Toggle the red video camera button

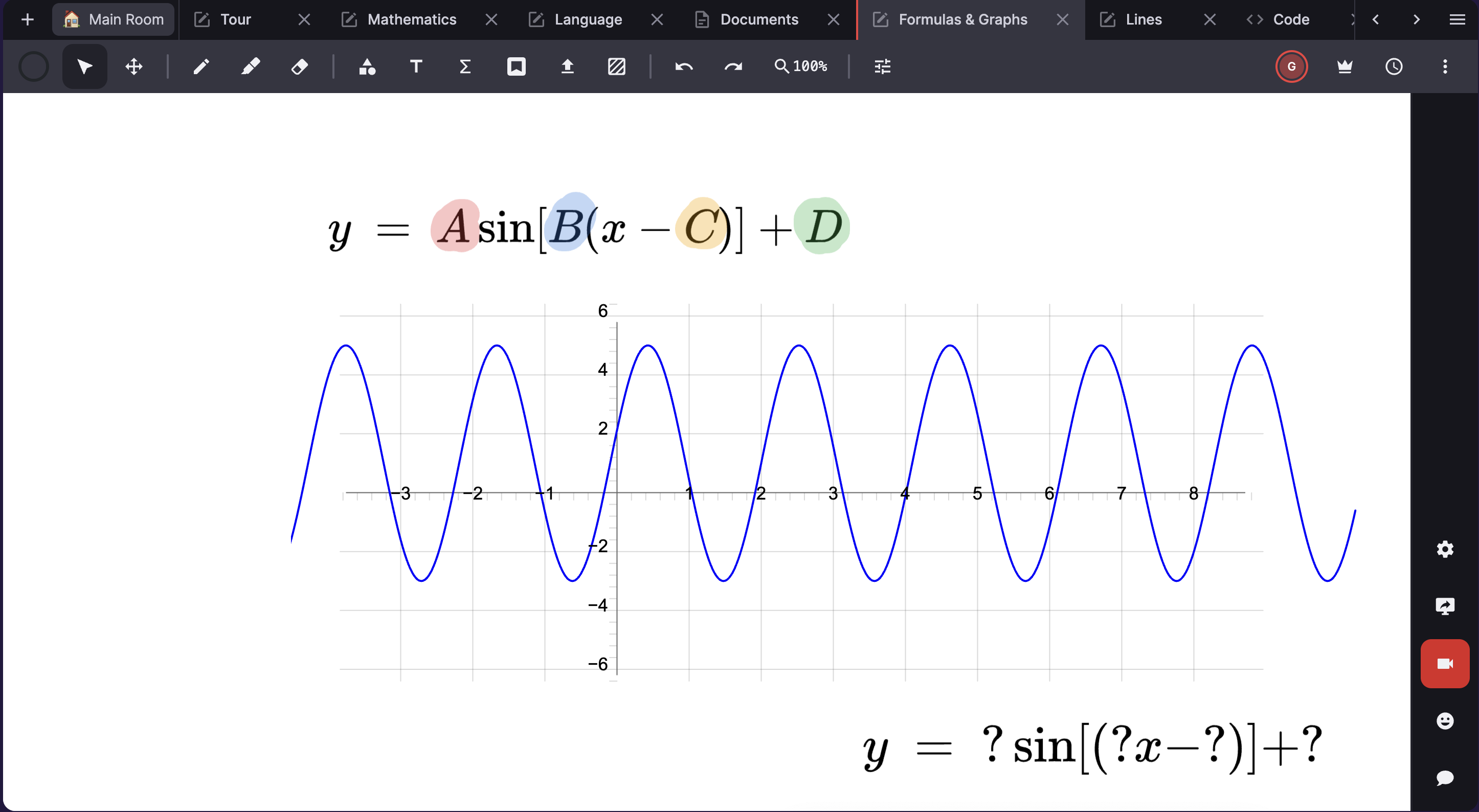[1445, 663]
